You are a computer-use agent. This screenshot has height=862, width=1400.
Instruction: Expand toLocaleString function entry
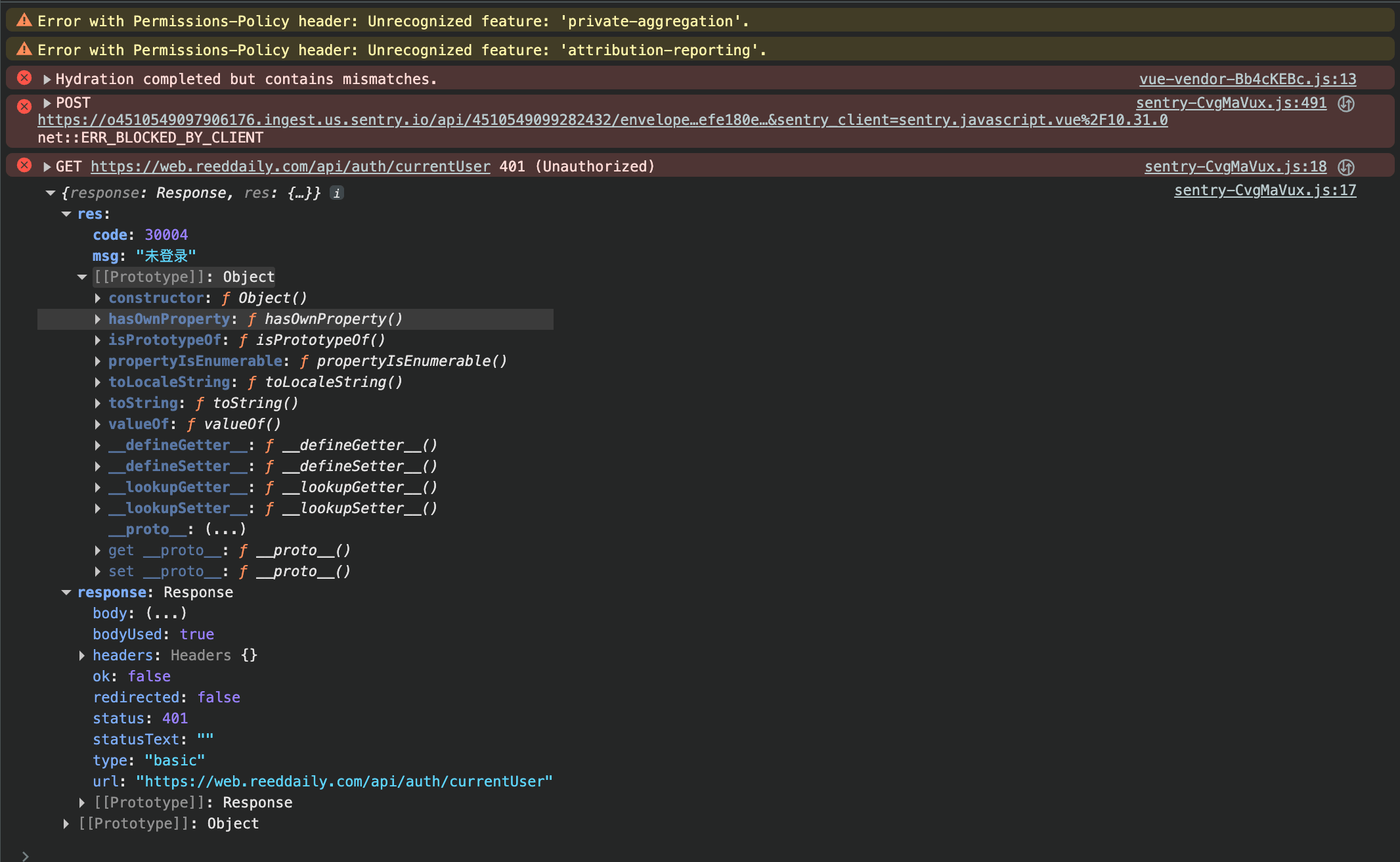point(98,382)
